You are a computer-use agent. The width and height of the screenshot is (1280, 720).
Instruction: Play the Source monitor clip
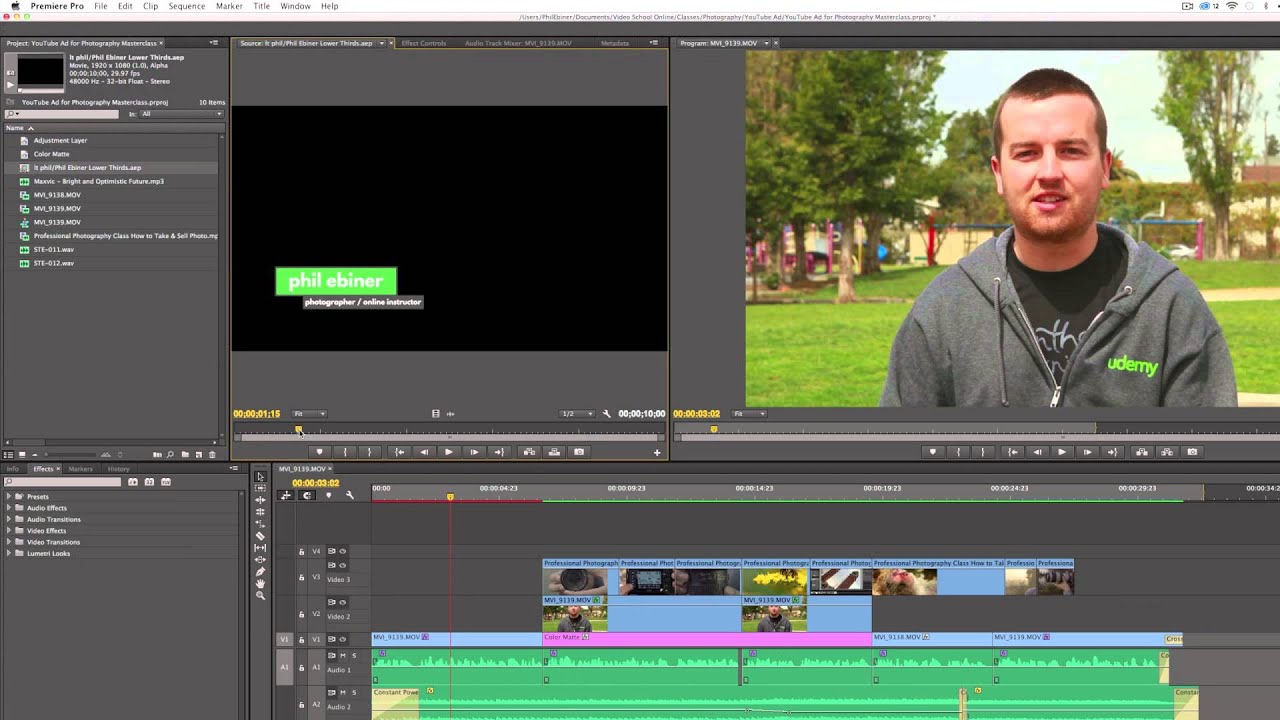(448, 452)
